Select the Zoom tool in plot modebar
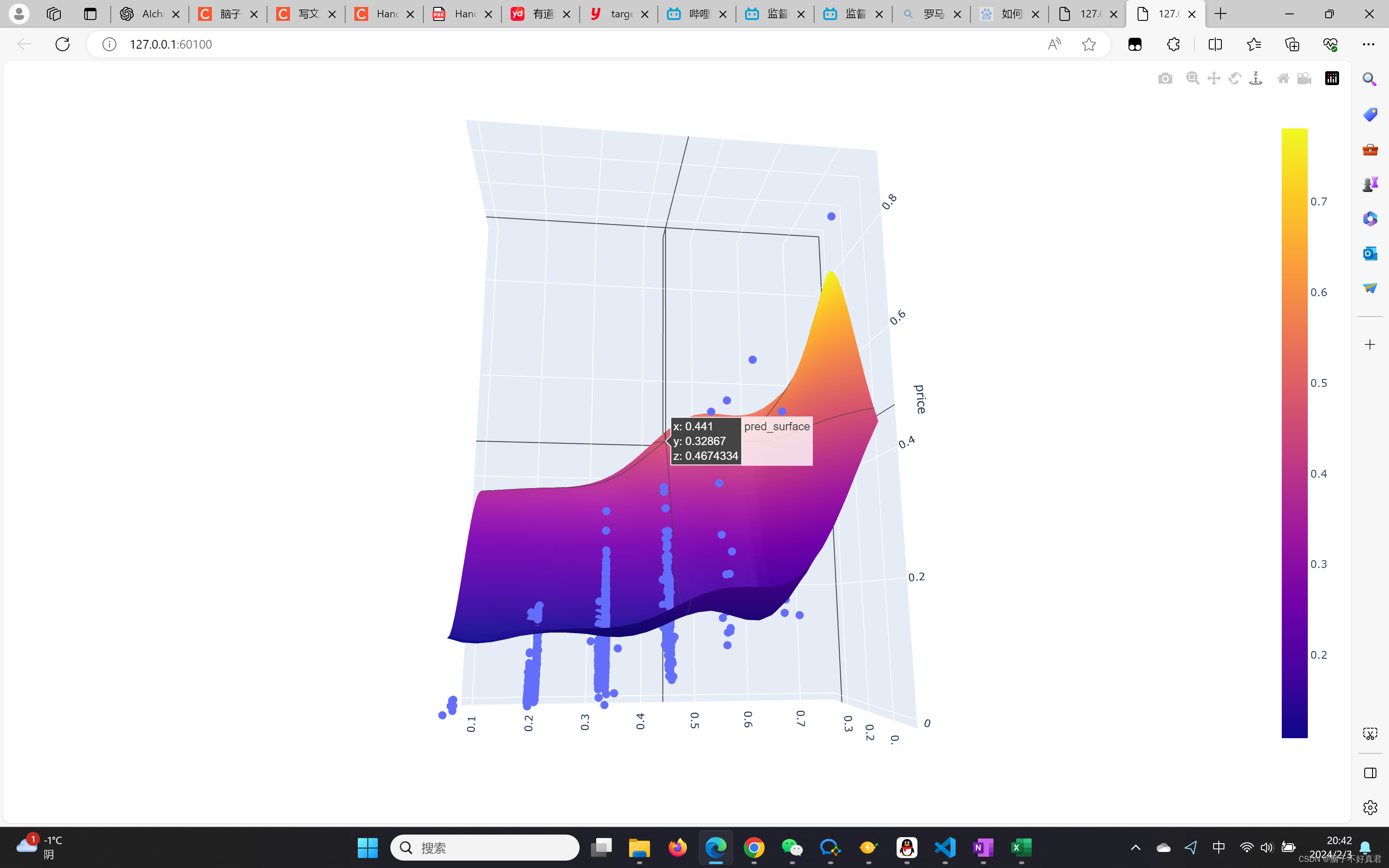 (1193, 78)
